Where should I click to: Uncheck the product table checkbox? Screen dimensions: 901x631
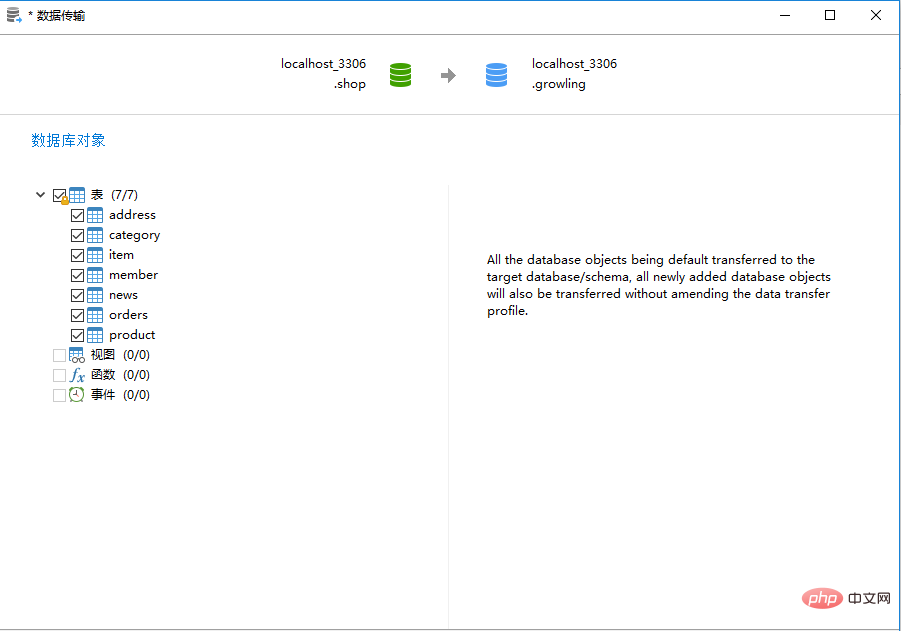[x=78, y=335]
